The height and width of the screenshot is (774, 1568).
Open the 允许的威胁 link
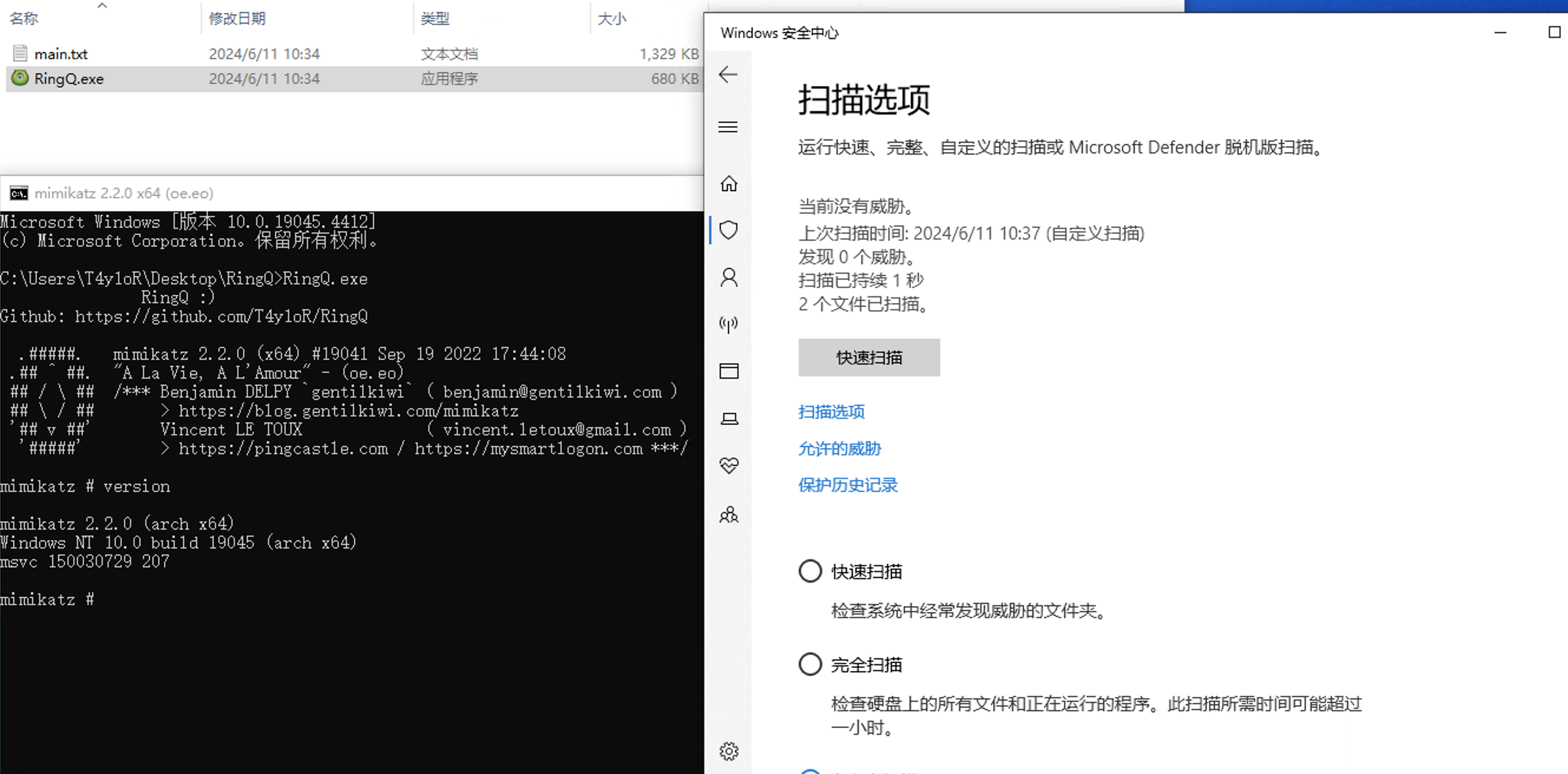click(x=839, y=448)
